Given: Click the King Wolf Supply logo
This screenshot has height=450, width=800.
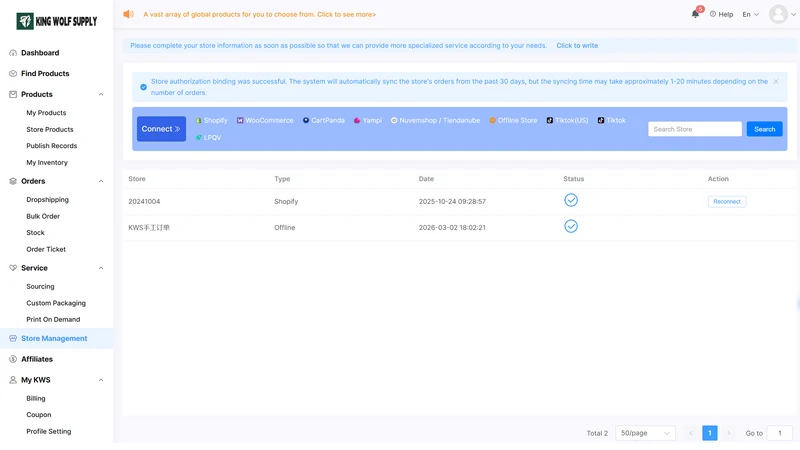Looking at the screenshot, I should coord(57,21).
